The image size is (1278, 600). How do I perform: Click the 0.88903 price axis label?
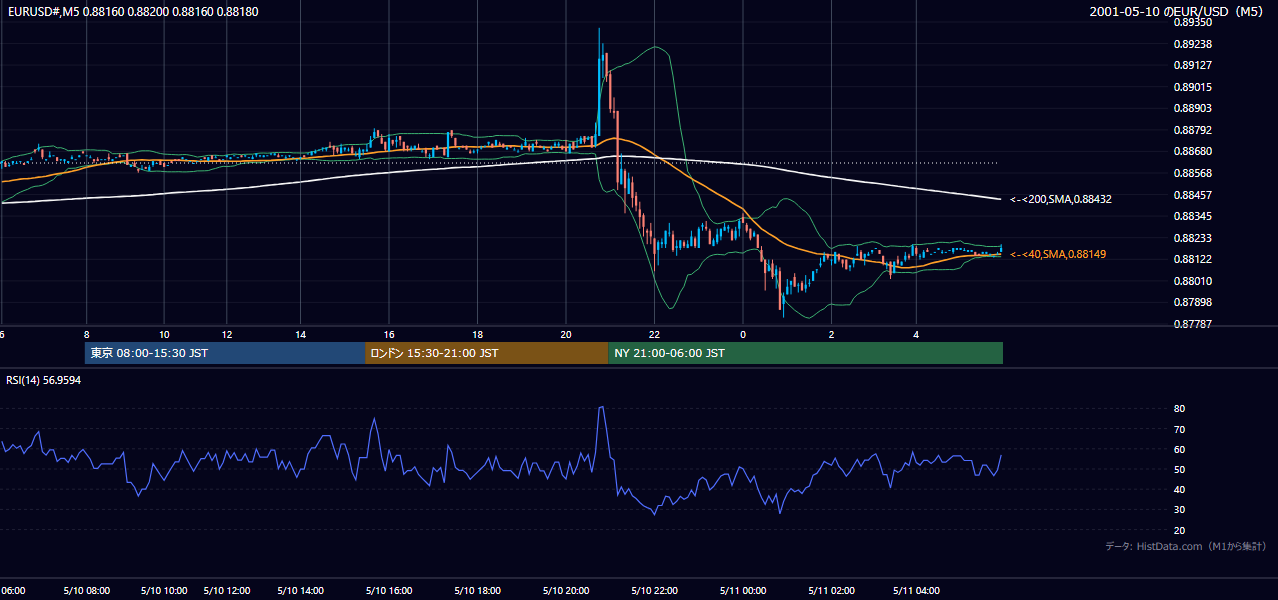point(1192,108)
